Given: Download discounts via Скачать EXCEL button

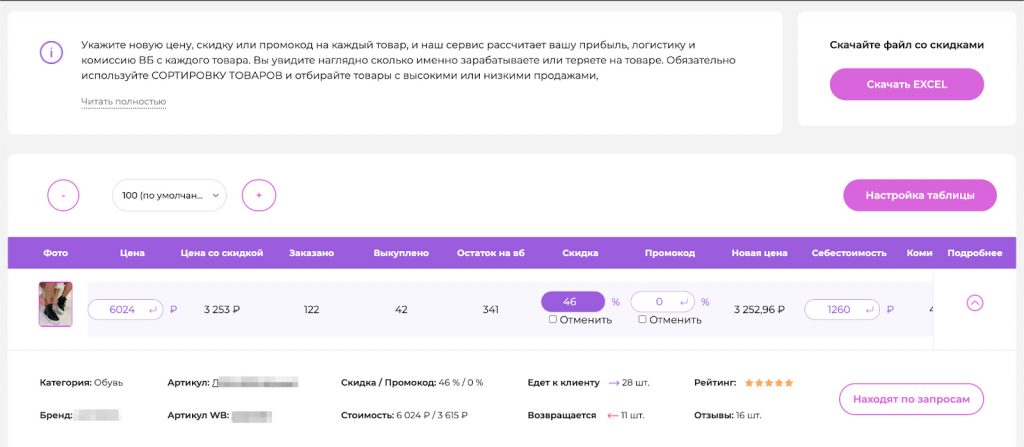Looking at the screenshot, I should (906, 84).
